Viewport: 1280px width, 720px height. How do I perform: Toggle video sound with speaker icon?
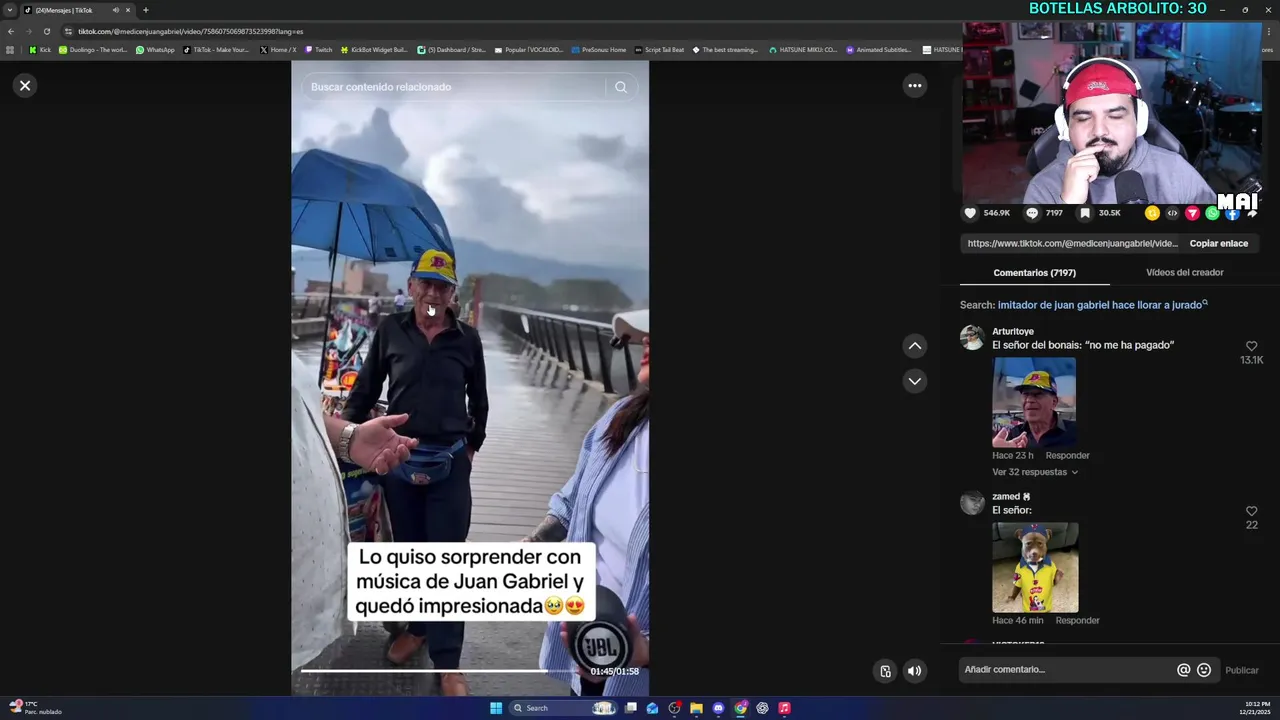914,671
